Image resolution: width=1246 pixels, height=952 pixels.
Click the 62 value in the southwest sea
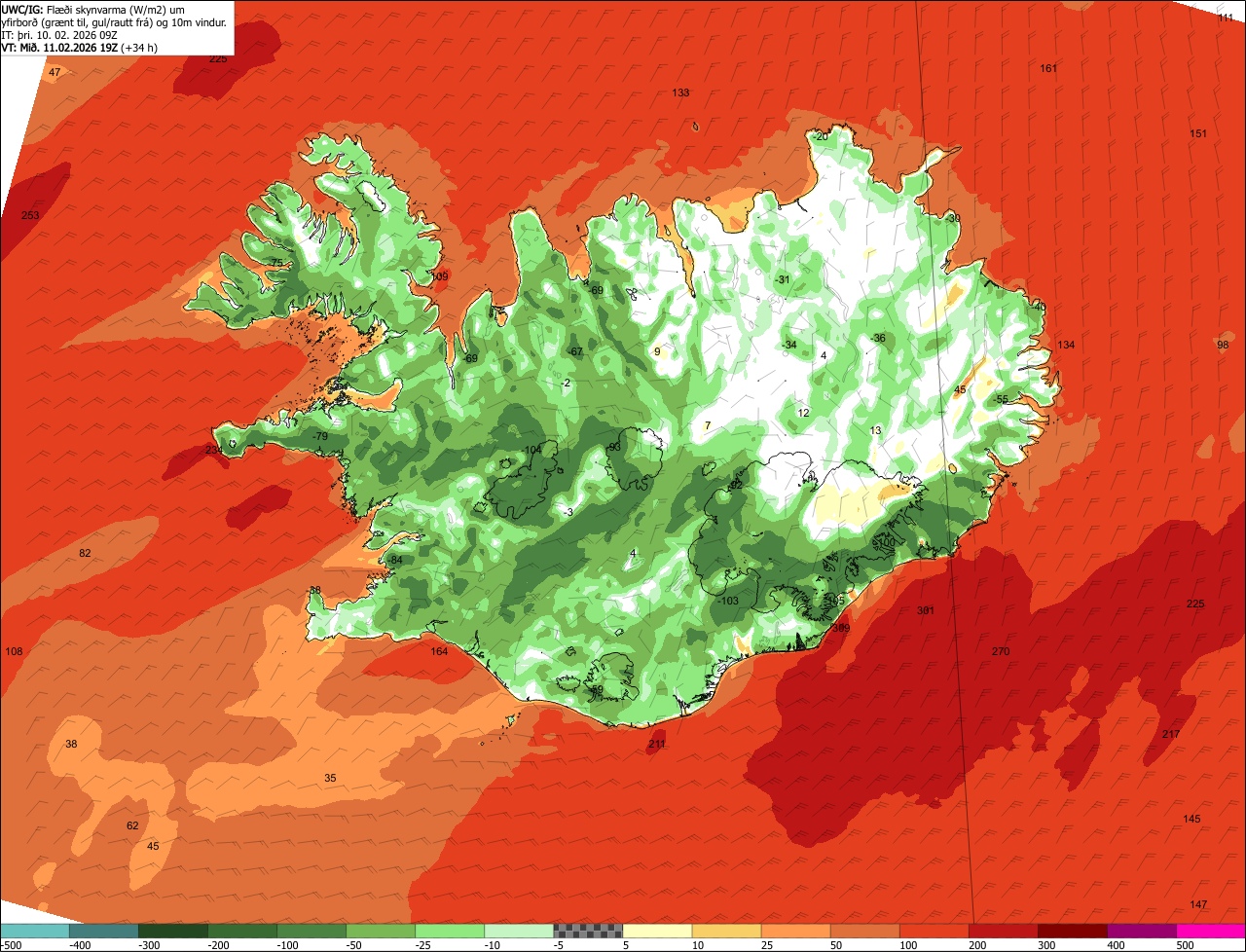pyautogui.click(x=132, y=825)
